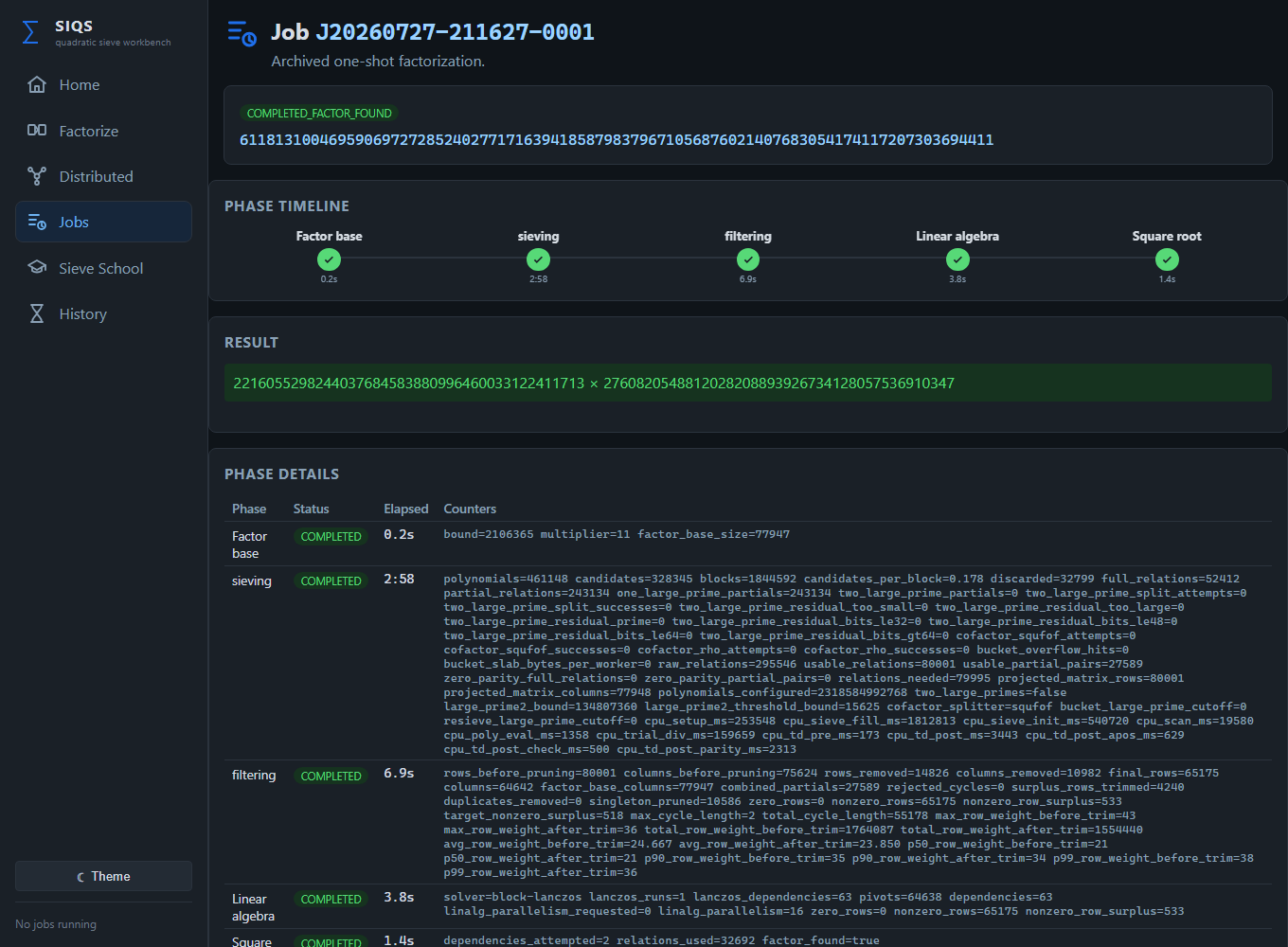The width and height of the screenshot is (1288, 947).
Task: Click the sieving elapsed value 2:58
Action: click(399, 579)
